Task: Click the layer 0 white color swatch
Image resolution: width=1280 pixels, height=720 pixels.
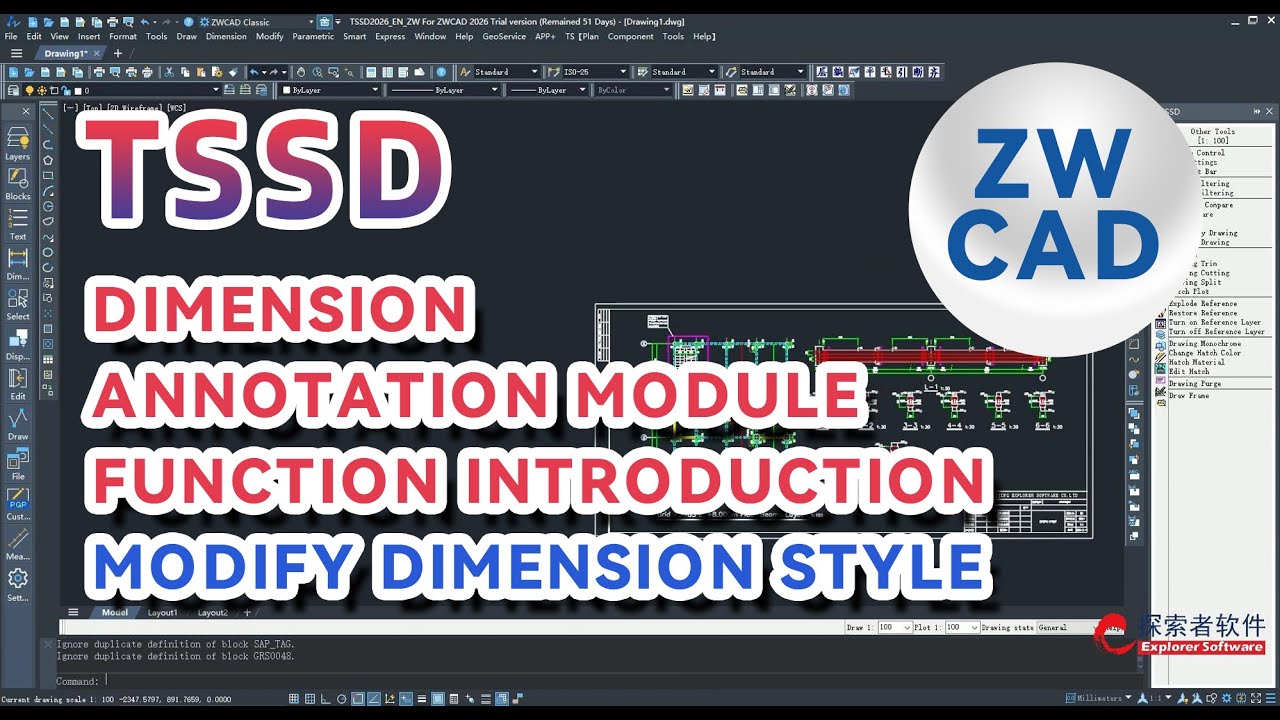Action: [x=78, y=91]
